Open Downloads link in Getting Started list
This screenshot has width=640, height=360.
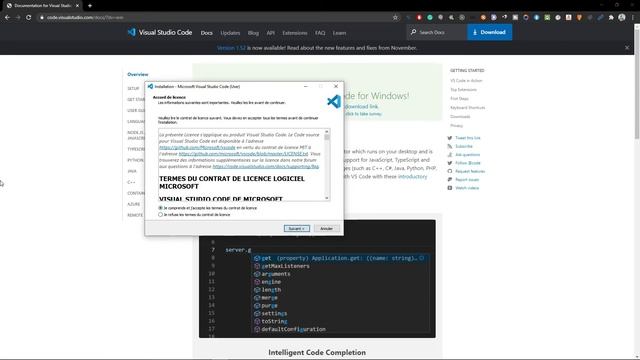(x=460, y=117)
